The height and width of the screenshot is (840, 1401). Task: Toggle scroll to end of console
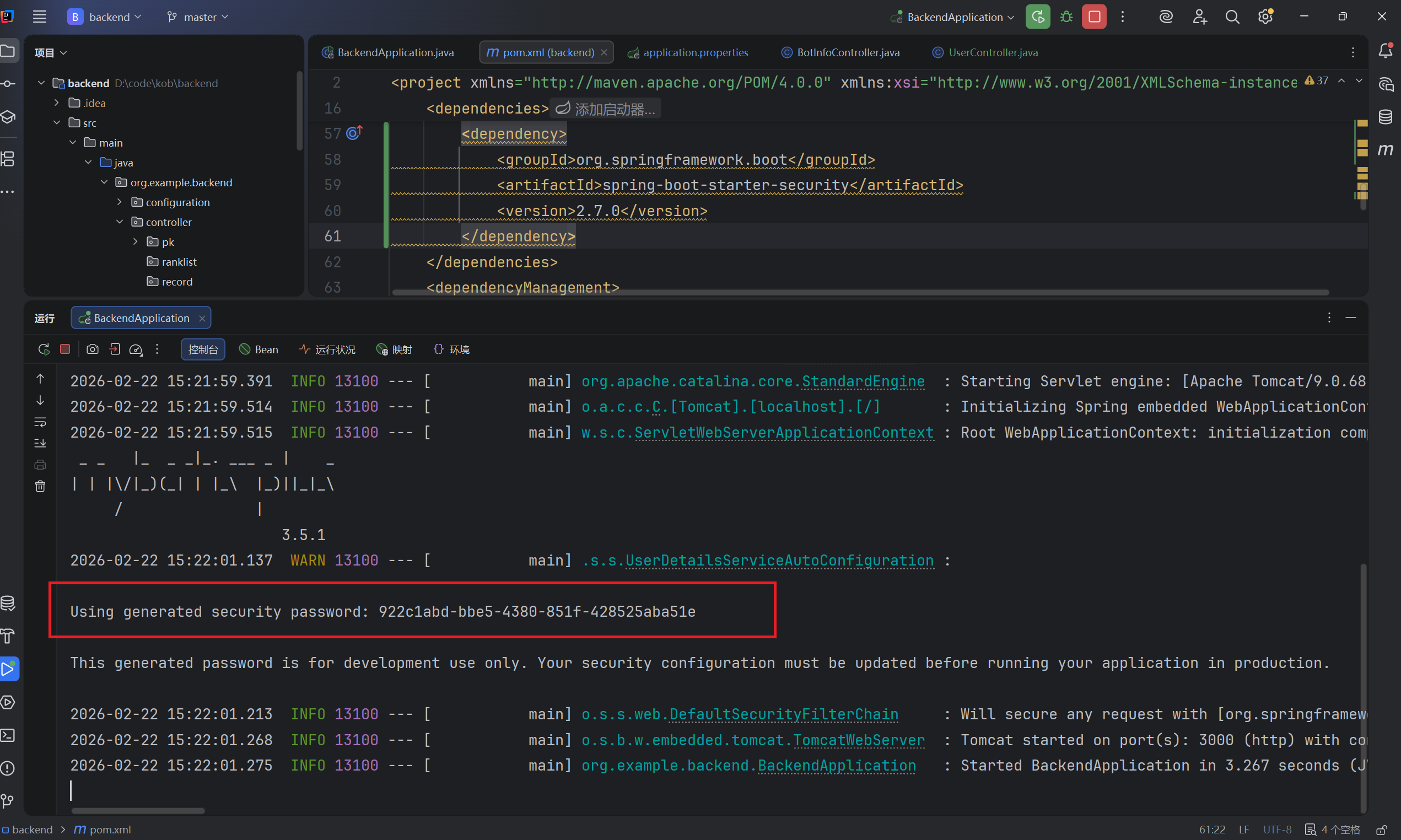(40, 443)
